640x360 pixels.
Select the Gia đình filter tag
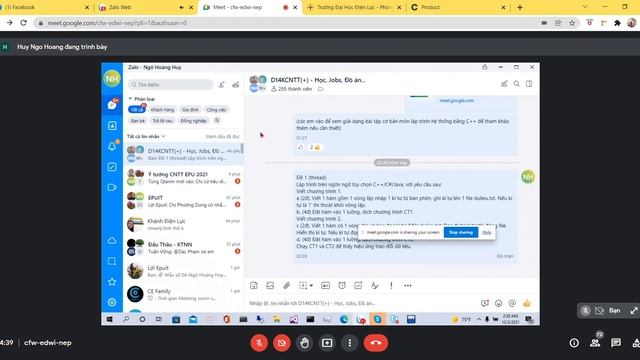(190, 110)
